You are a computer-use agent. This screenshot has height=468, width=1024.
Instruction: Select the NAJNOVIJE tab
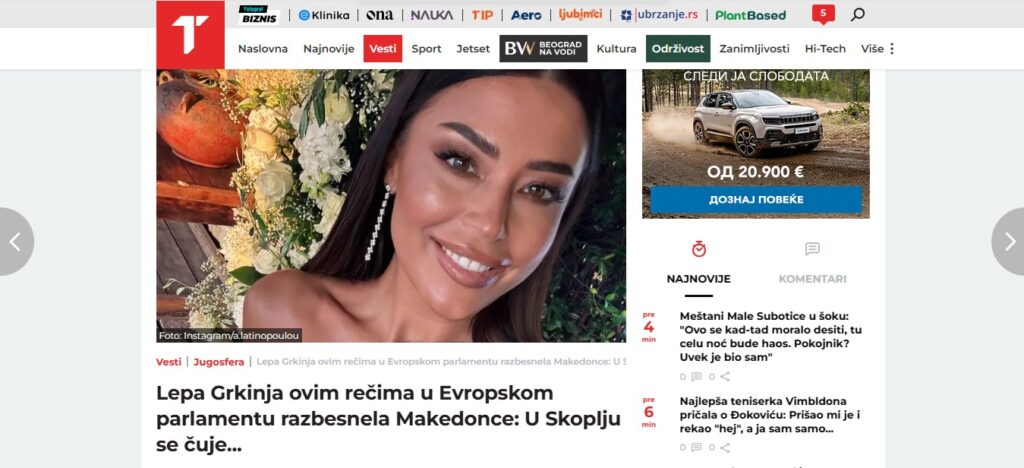(699, 279)
